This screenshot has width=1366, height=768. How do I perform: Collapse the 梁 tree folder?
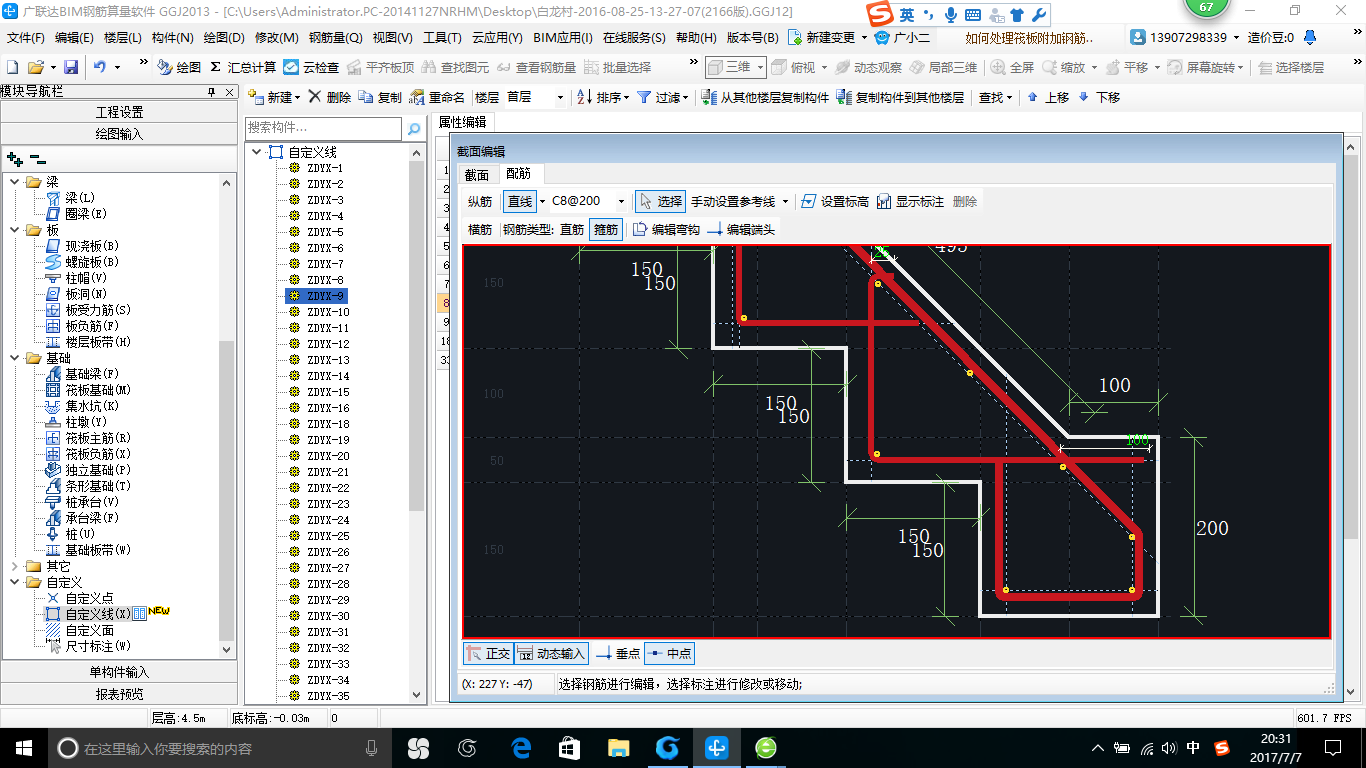point(15,182)
